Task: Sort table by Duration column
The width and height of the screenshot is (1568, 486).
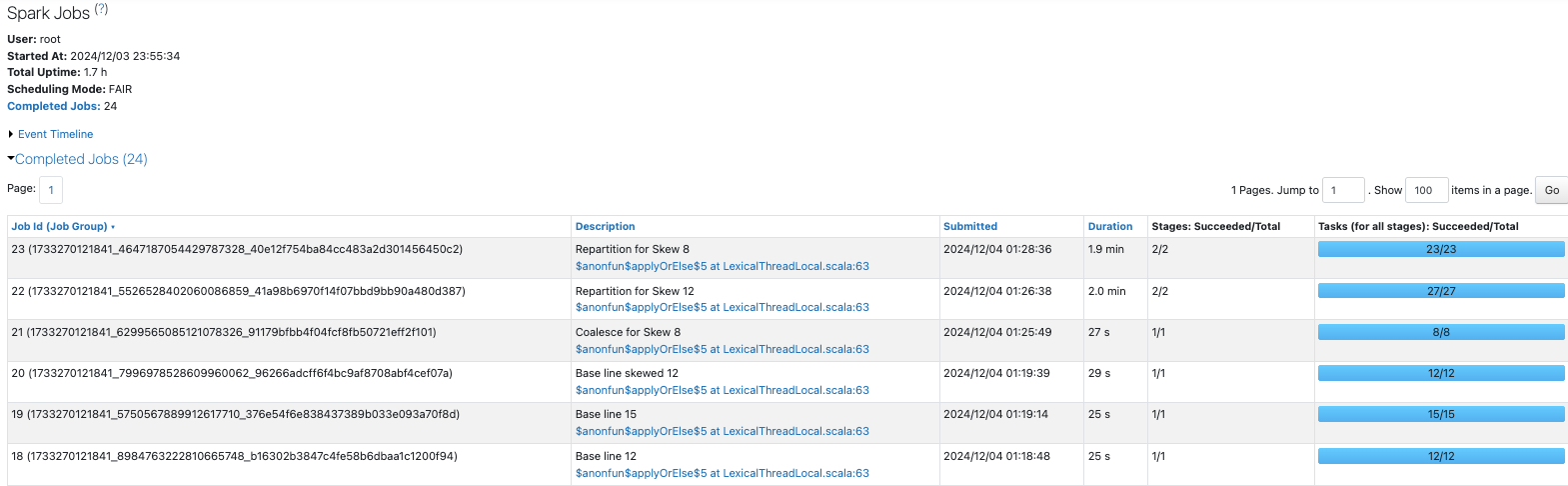Action: 1110,227
